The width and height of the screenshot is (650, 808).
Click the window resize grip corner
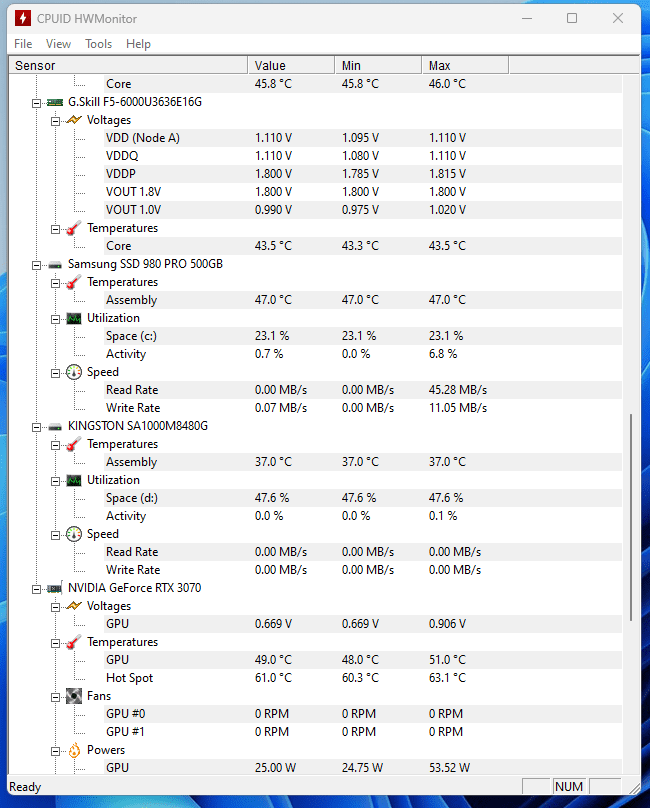point(635,788)
